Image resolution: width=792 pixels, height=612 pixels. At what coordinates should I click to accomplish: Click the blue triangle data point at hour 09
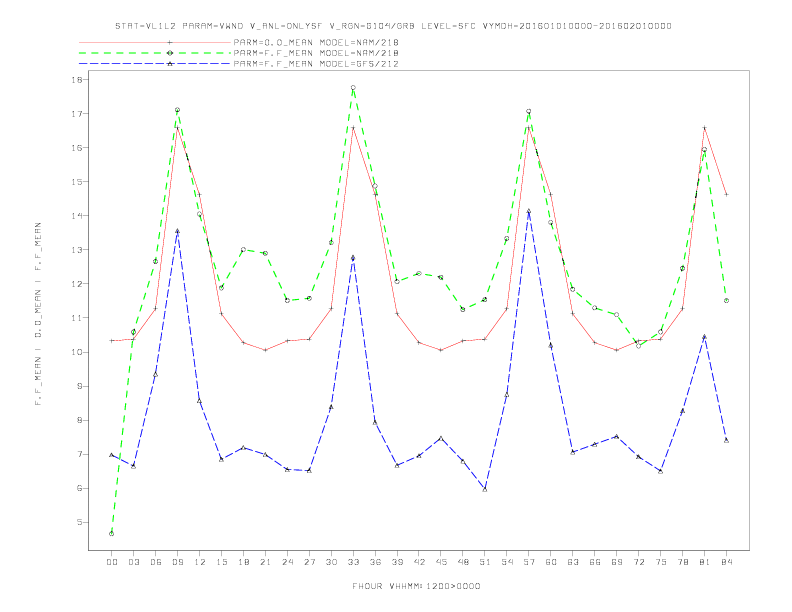(177, 231)
